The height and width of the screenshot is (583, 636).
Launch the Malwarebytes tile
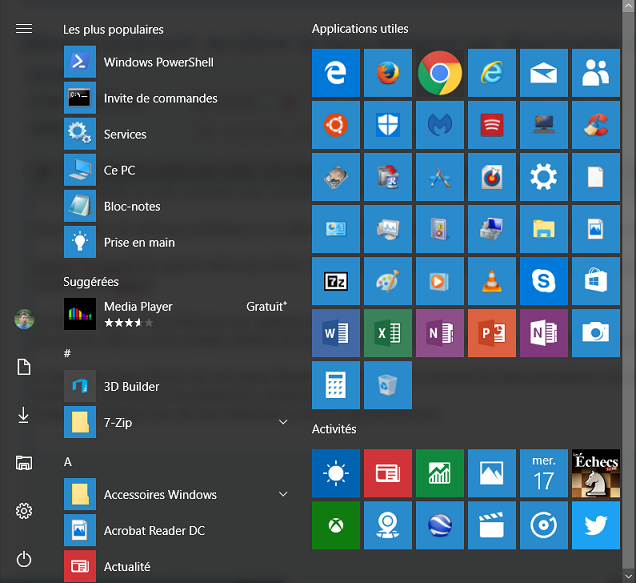click(440, 125)
